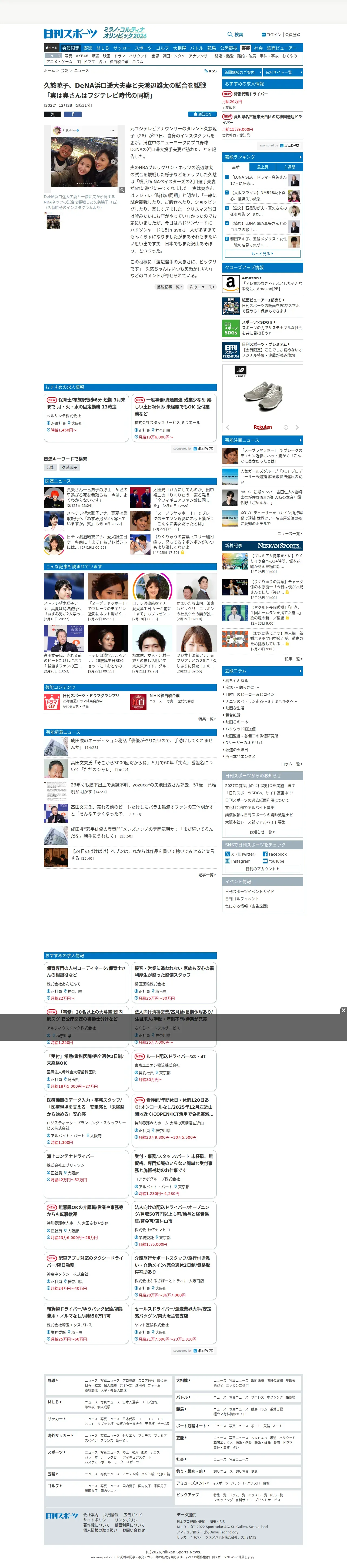The height and width of the screenshot is (1568, 347).
Task: Select the 最新 ranking tab
Action: click(x=236, y=167)
